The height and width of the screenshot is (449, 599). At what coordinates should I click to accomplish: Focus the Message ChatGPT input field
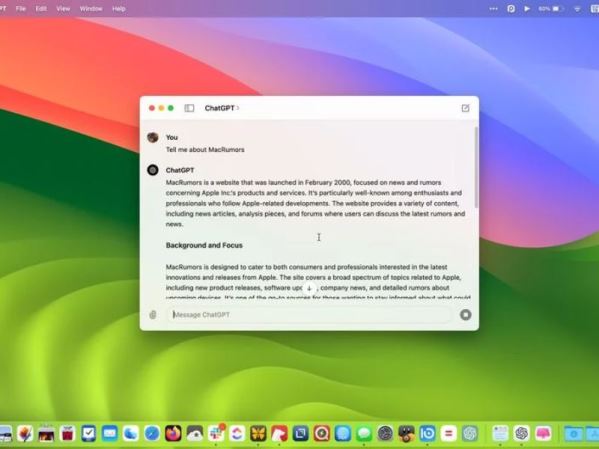pos(309,315)
